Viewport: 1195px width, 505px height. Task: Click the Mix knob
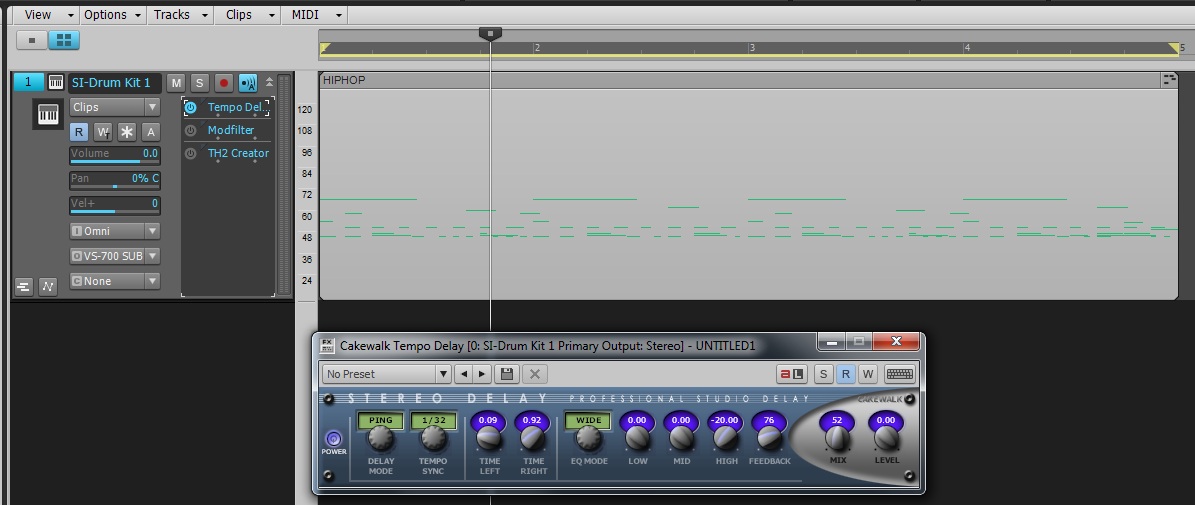tap(837, 438)
